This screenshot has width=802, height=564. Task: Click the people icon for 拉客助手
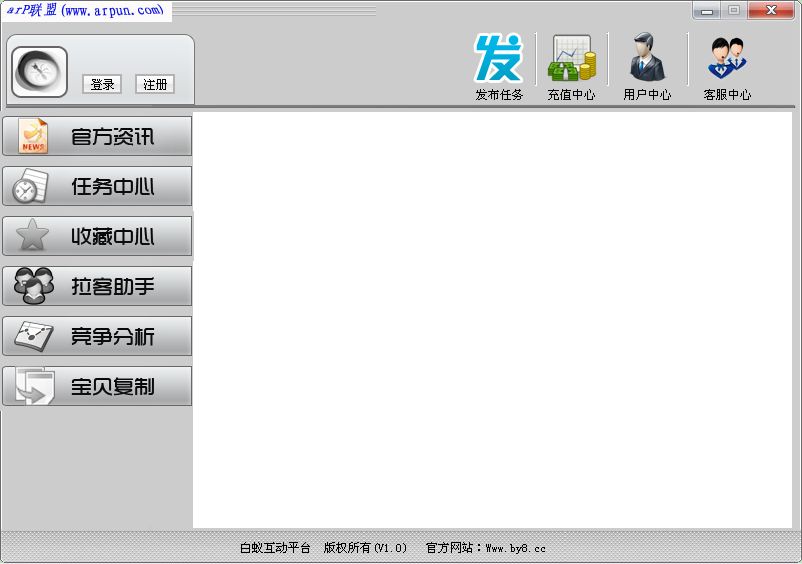coord(32,287)
